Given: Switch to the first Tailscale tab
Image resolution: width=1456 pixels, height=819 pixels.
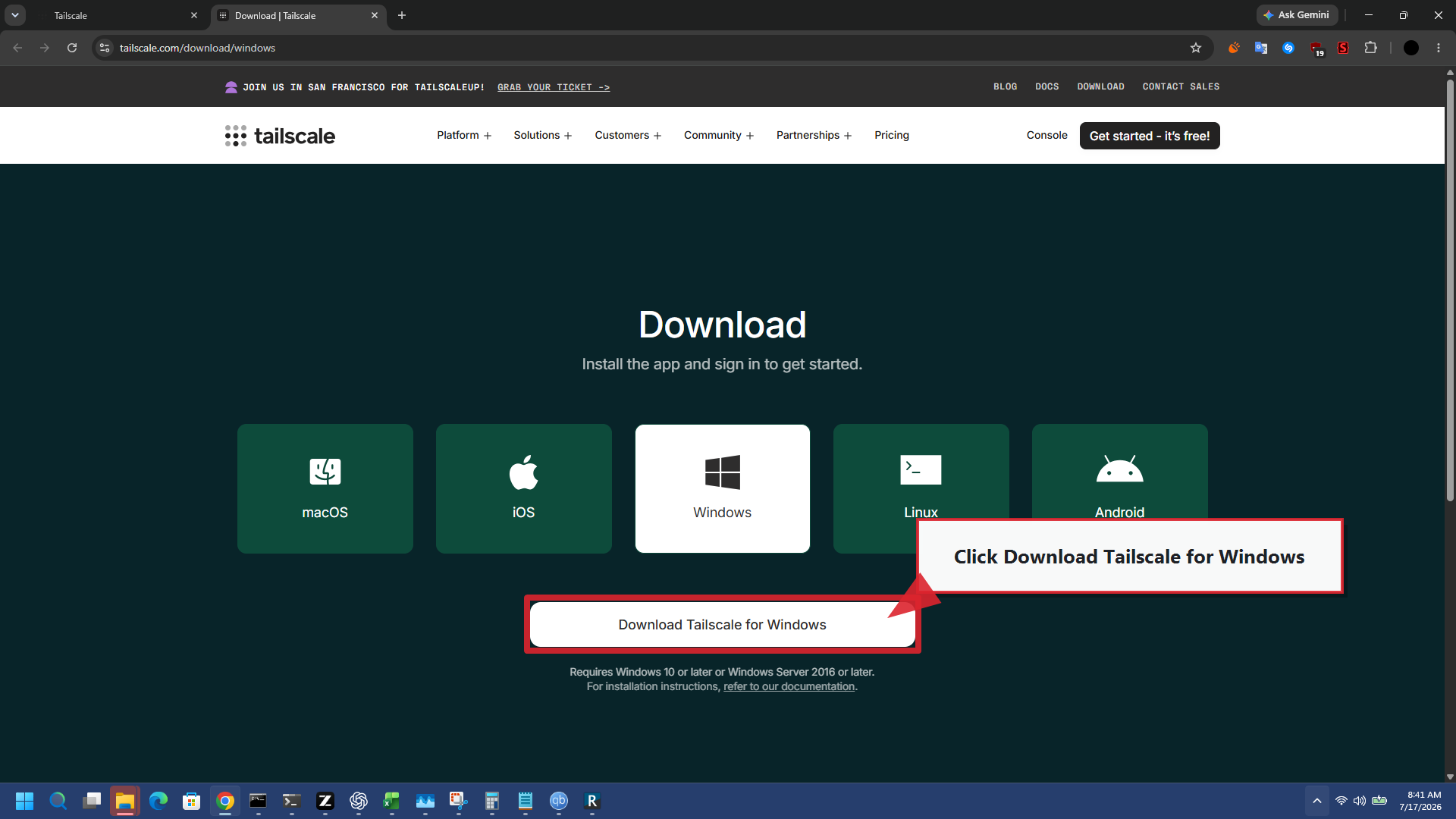Looking at the screenshot, I should [x=114, y=15].
